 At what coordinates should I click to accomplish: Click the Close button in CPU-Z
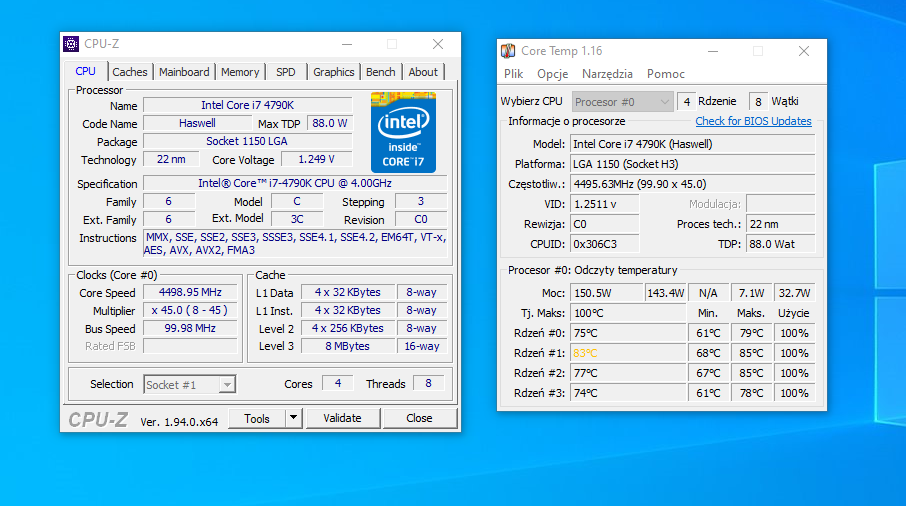pos(419,418)
